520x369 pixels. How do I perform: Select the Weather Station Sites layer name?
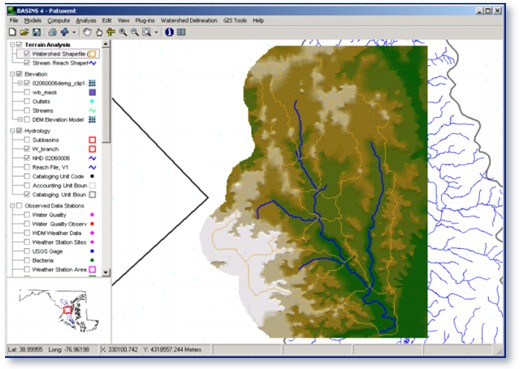tap(59, 242)
